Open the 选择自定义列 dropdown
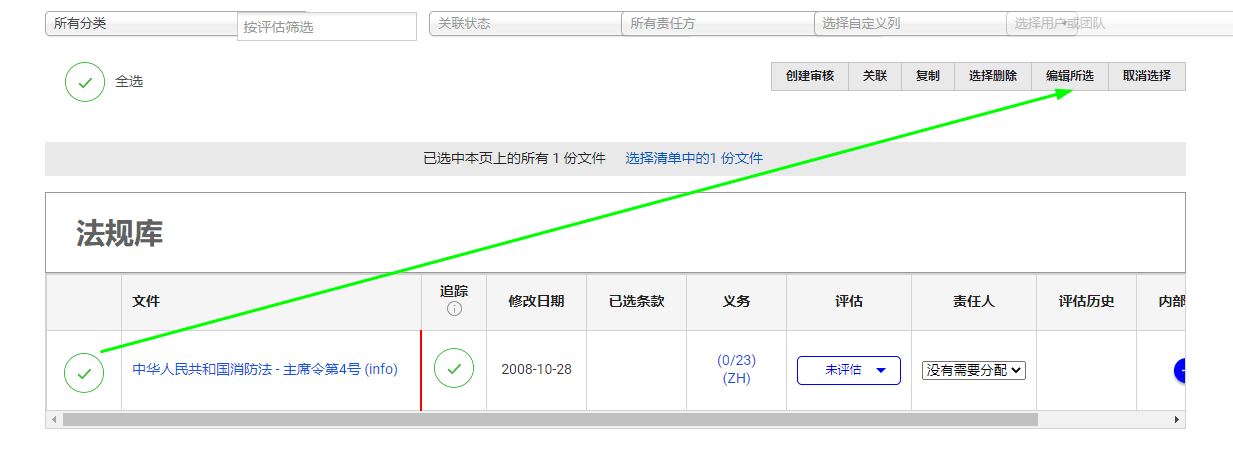 909,24
